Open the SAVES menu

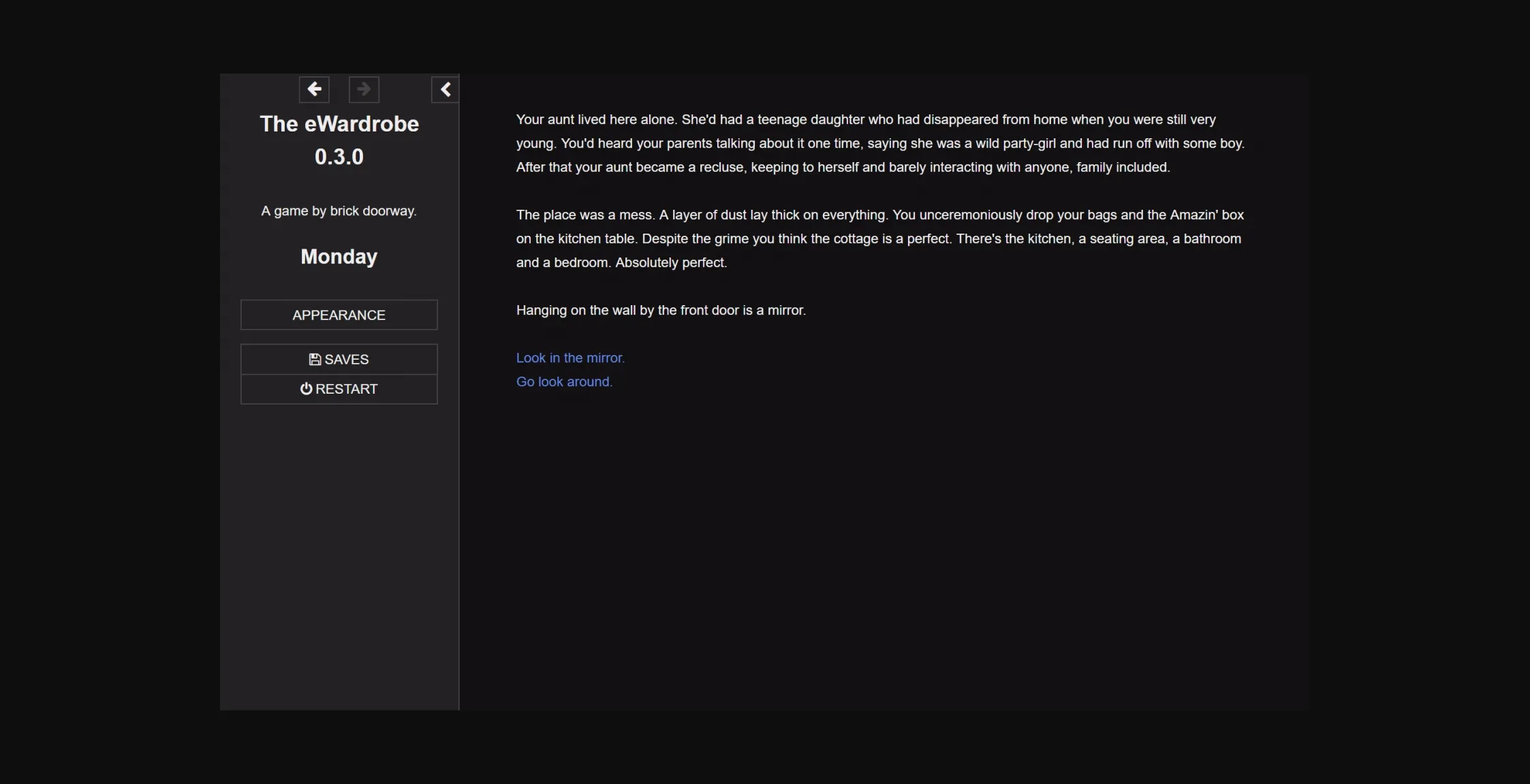click(339, 359)
